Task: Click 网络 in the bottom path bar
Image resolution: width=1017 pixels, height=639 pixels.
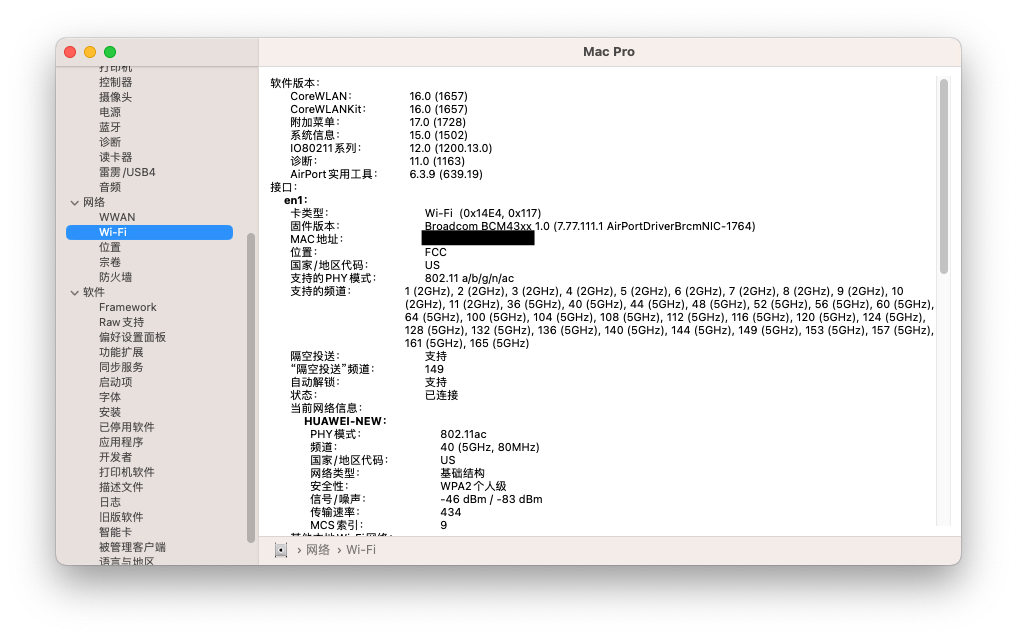Action: 318,550
